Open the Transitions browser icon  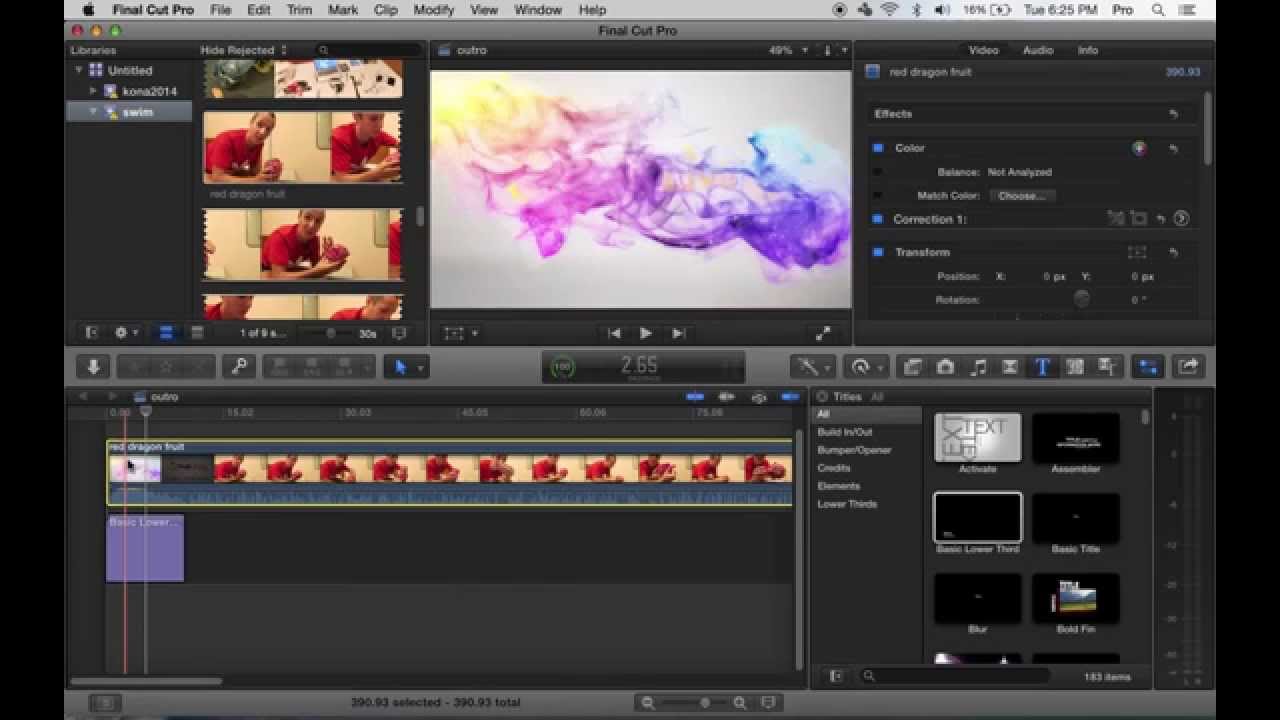(x=1010, y=367)
